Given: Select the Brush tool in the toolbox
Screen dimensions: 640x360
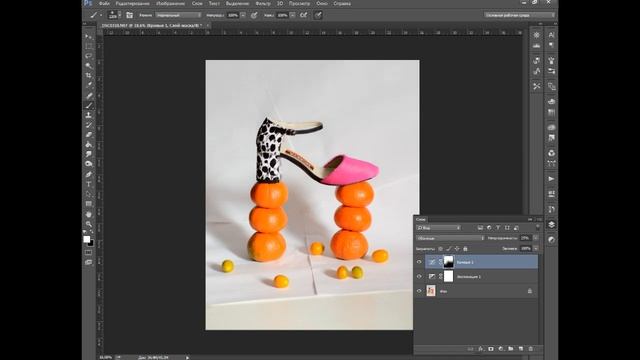Looking at the screenshot, I should tap(88, 106).
